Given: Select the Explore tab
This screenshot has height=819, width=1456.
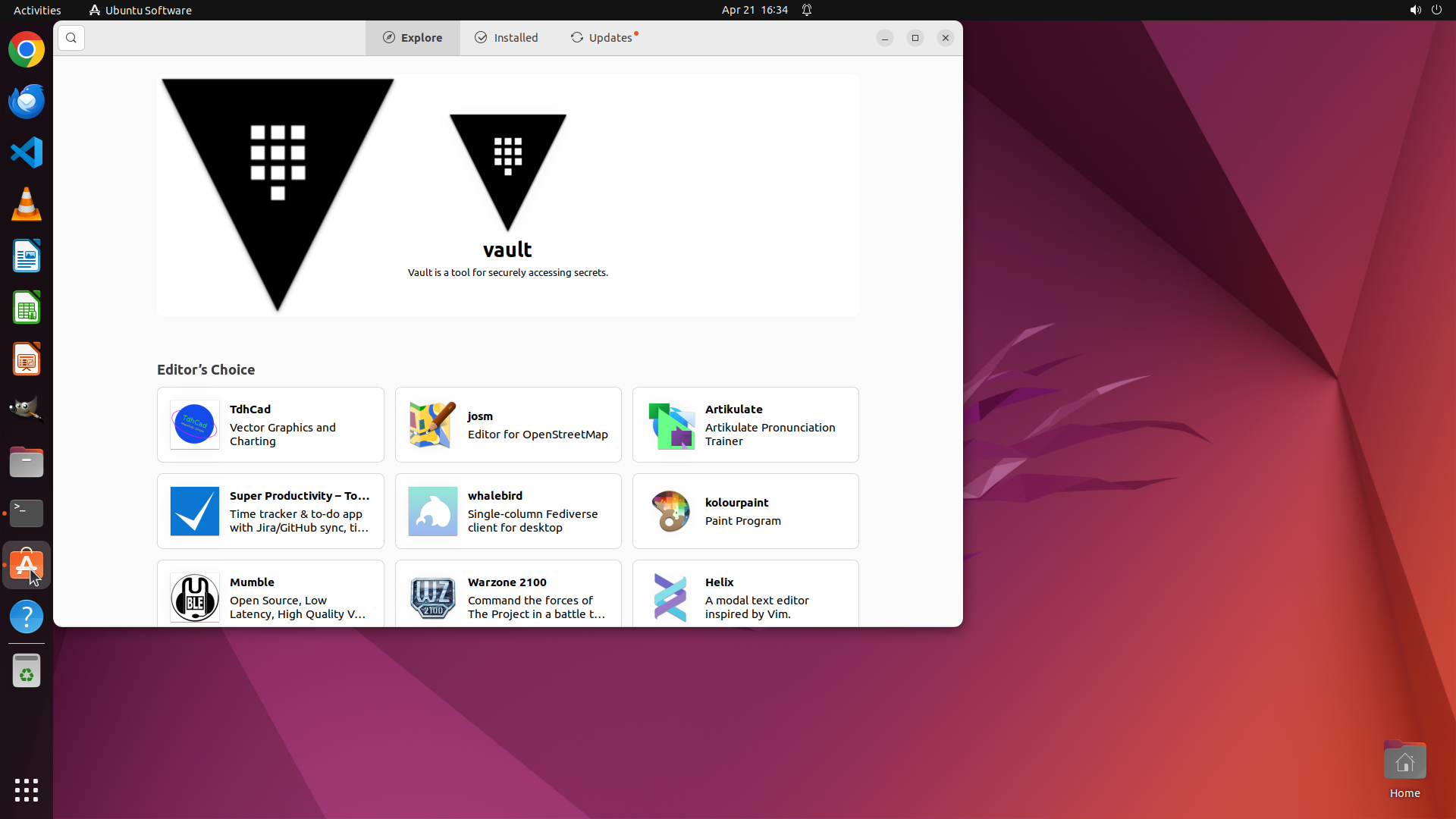Looking at the screenshot, I should (413, 38).
